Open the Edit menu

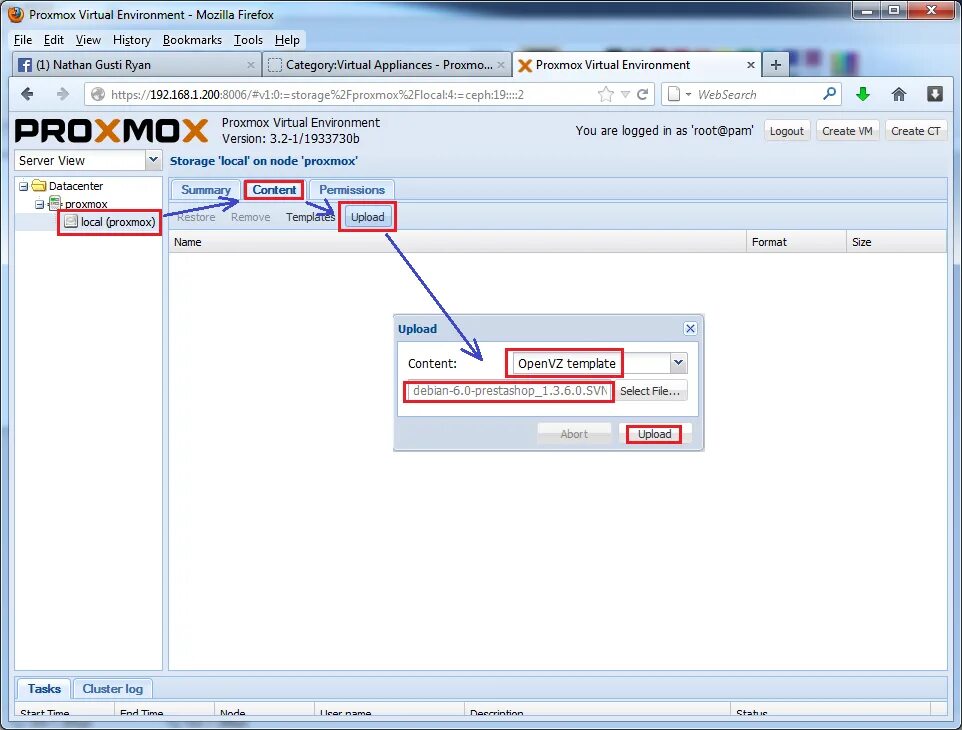[53, 40]
